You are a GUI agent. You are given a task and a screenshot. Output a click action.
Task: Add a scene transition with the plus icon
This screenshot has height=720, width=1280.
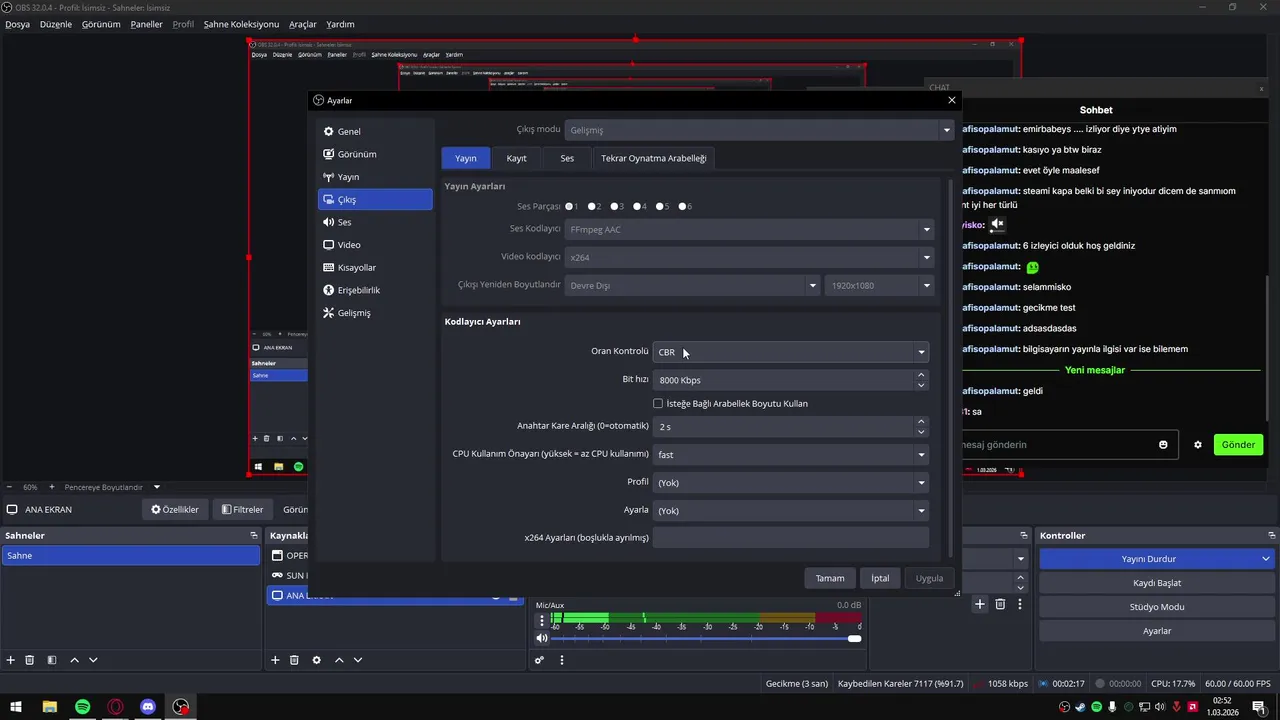pyautogui.click(x=980, y=604)
